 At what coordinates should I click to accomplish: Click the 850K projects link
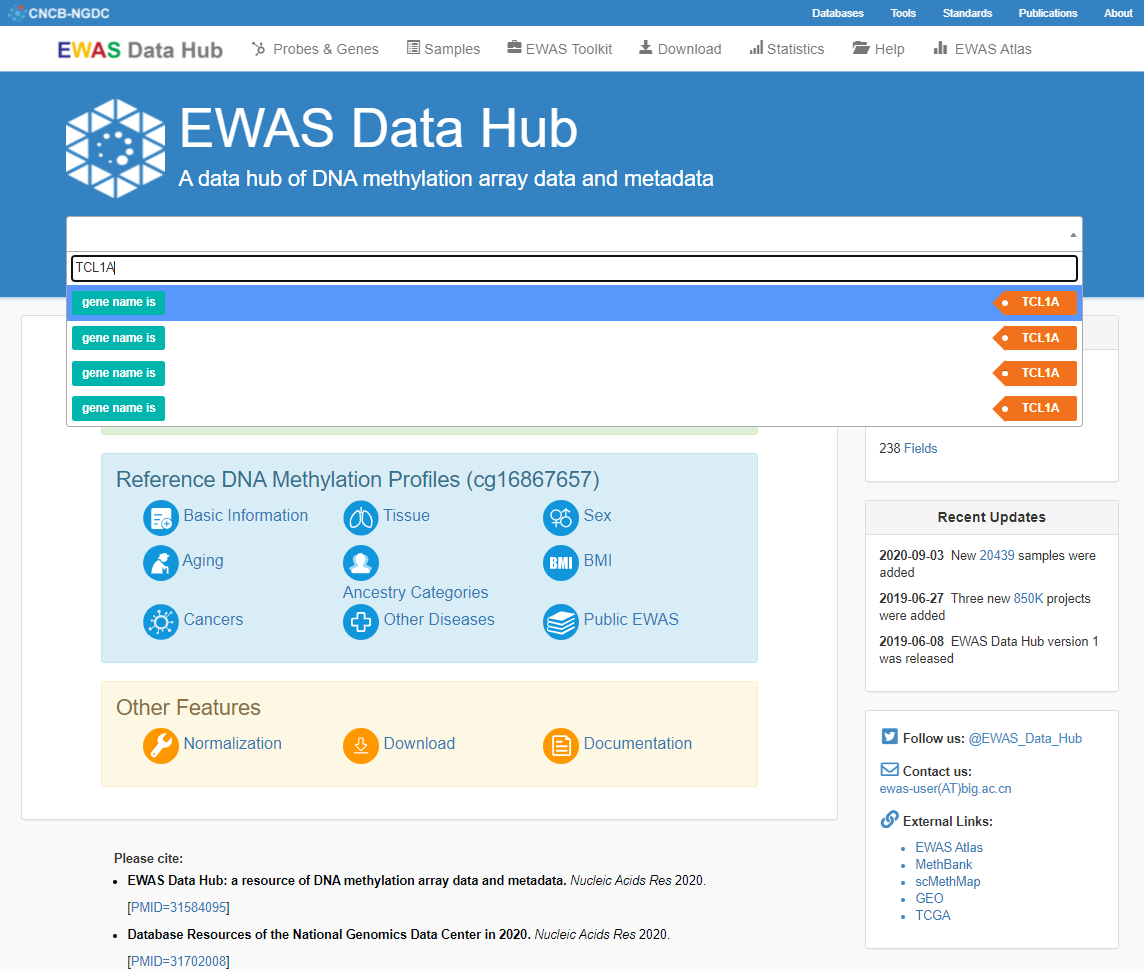point(1028,599)
